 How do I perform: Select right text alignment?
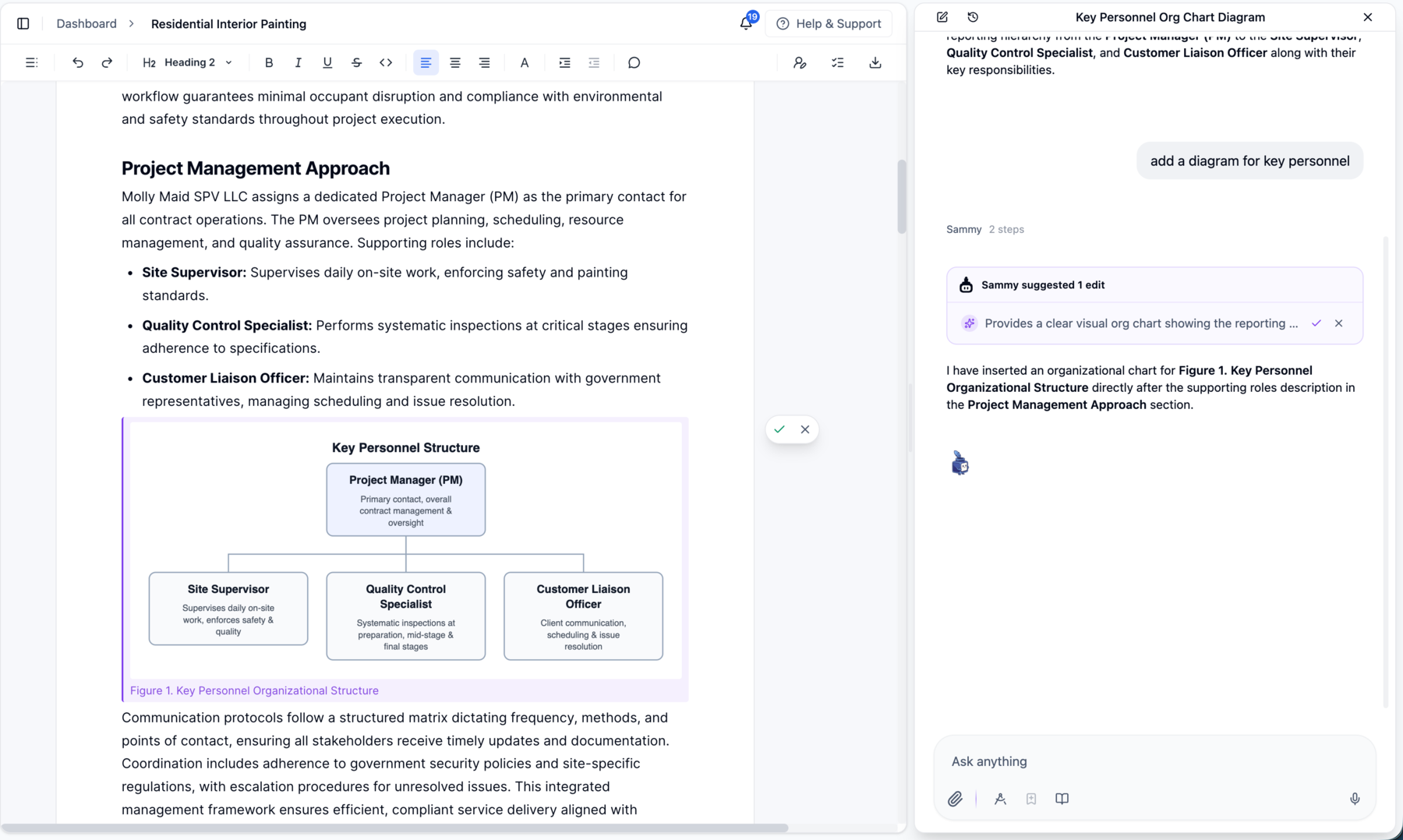[484, 62]
